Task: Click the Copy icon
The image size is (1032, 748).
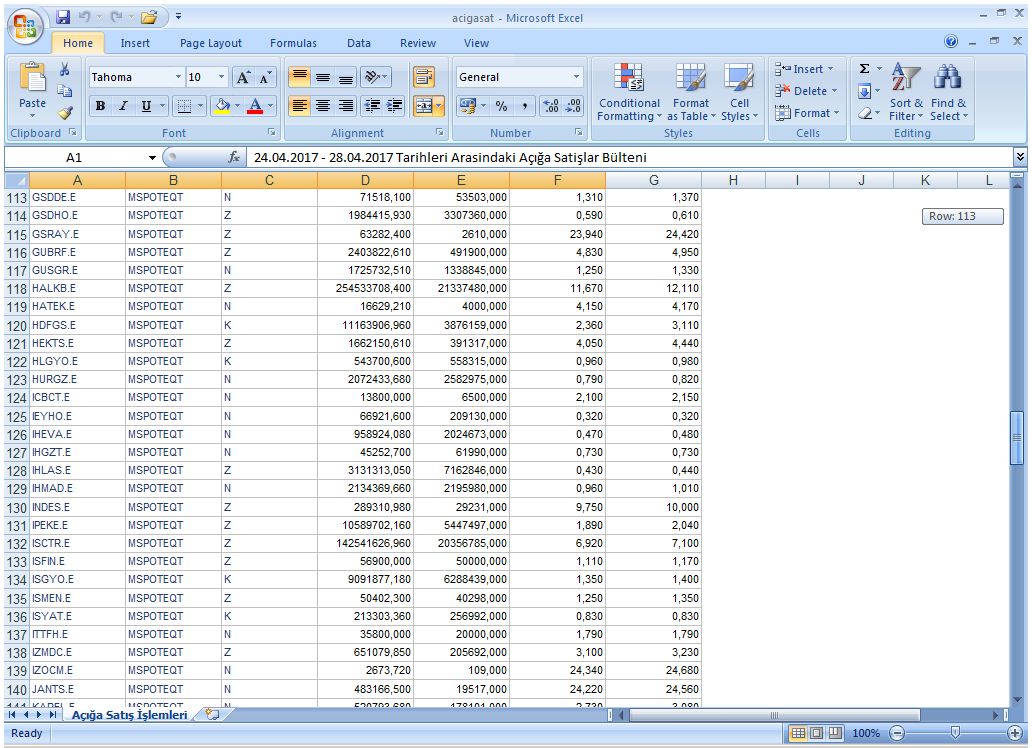Action: tap(64, 91)
